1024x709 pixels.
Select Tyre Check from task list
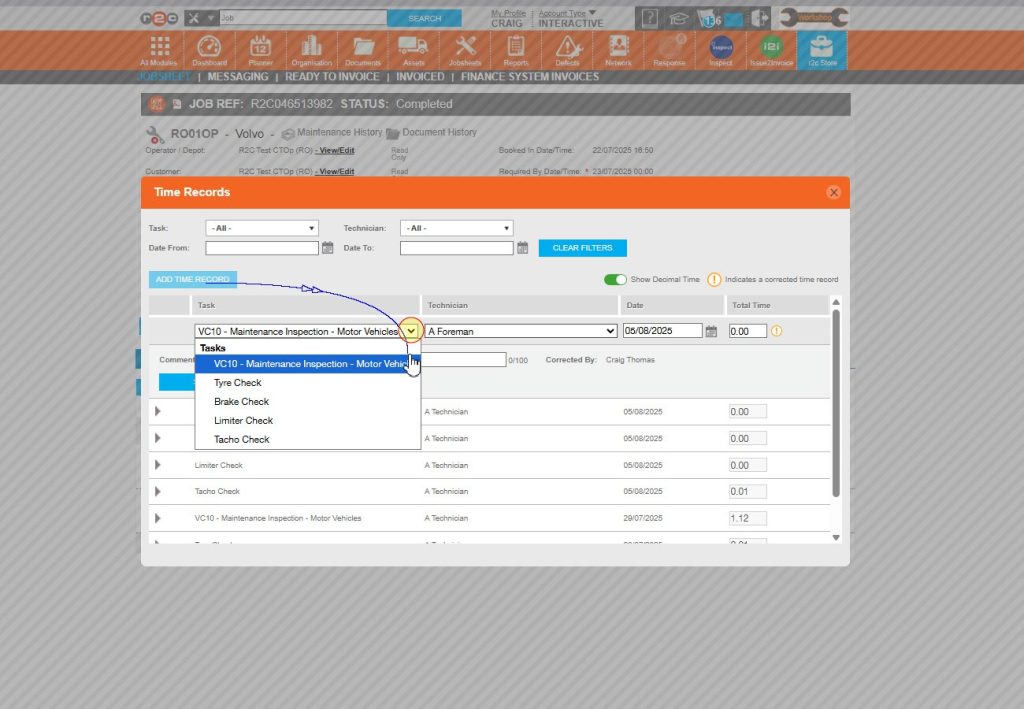click(x=308, y=383)
